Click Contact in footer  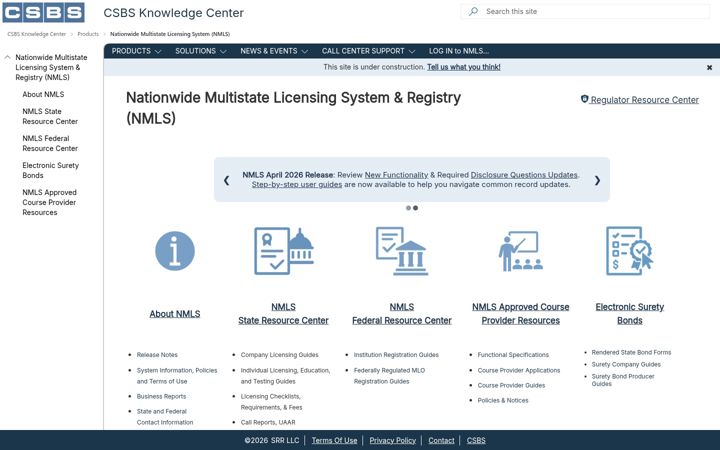pyautogui.click(x=441, y=440)
